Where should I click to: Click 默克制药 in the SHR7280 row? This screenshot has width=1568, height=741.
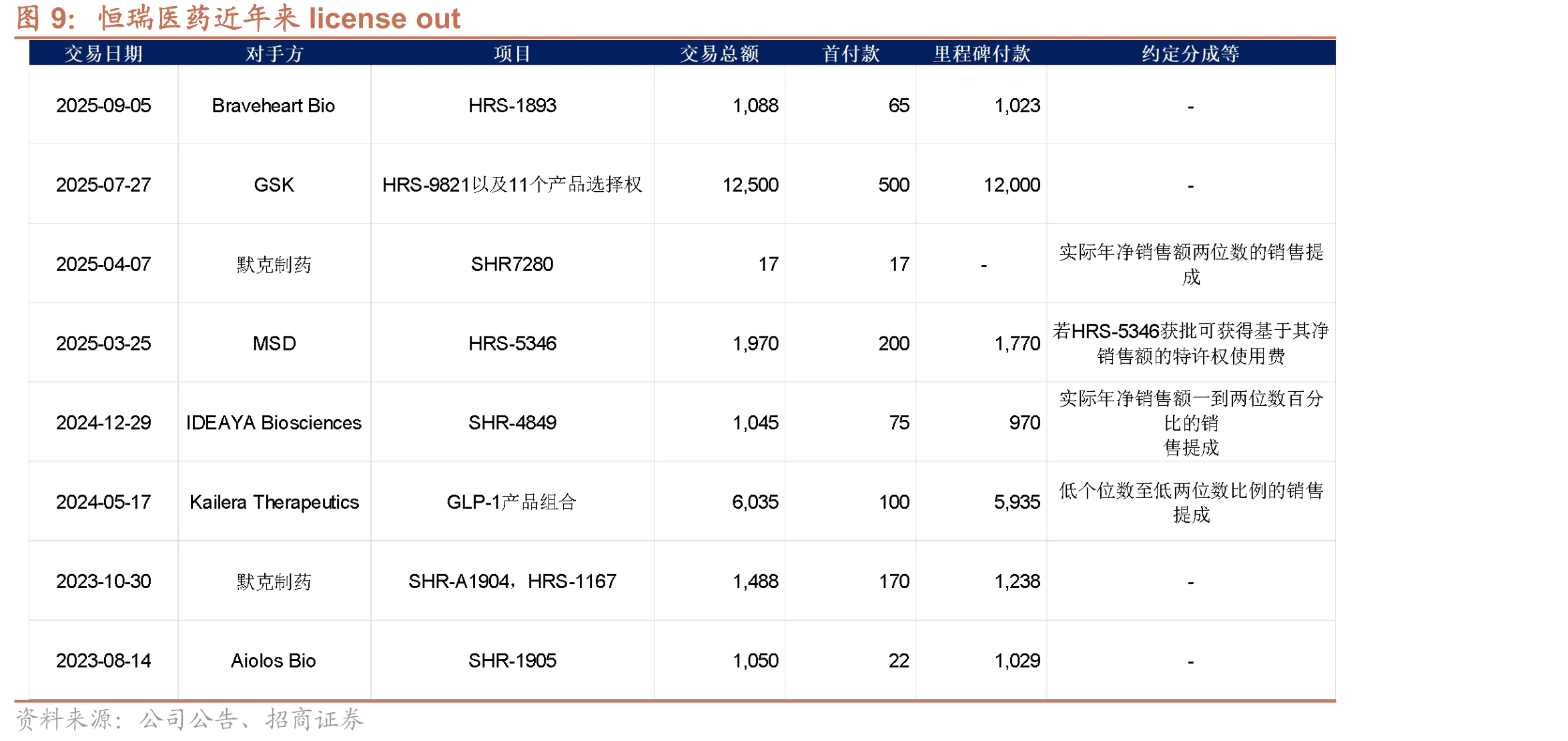274,264
